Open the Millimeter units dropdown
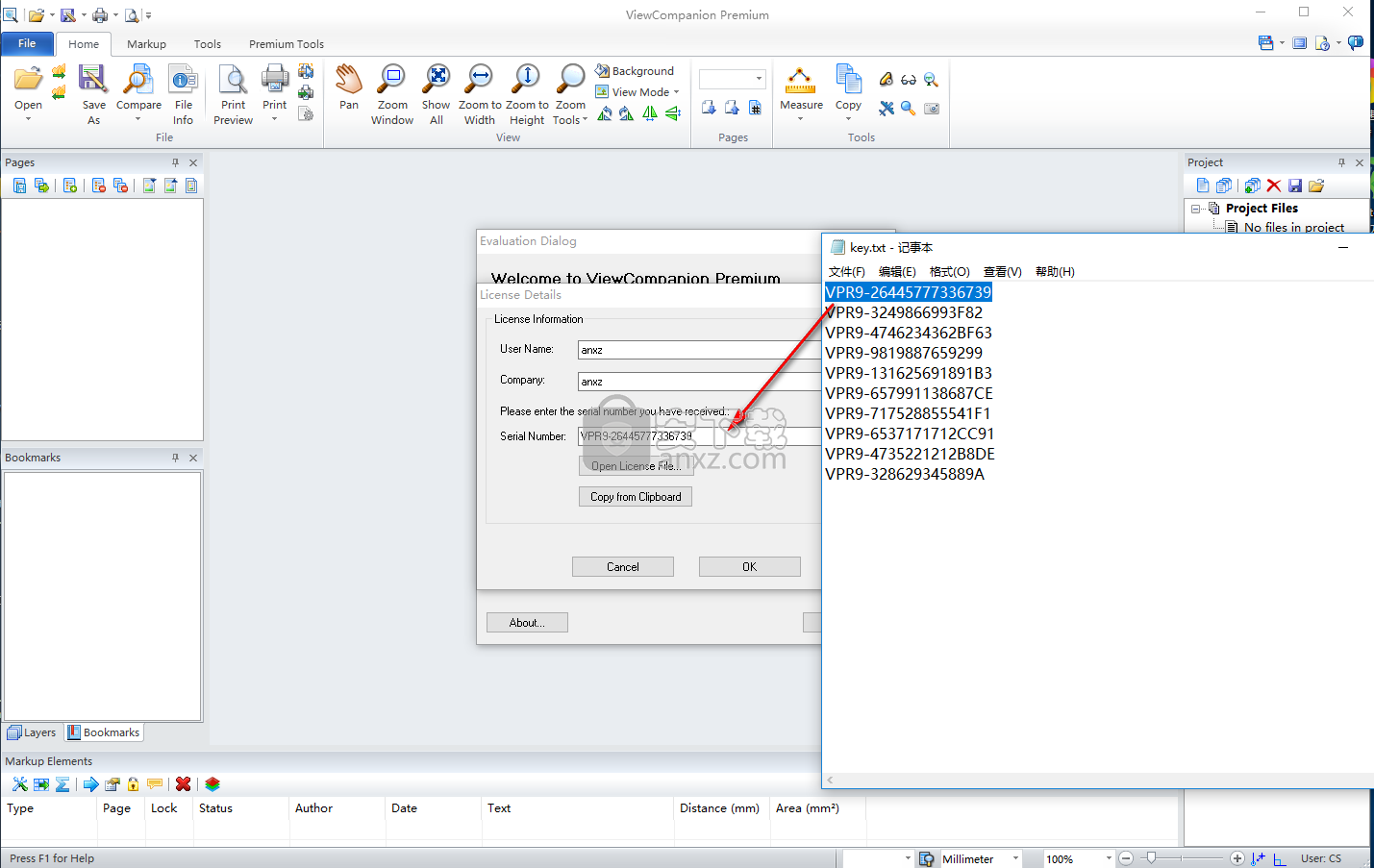 click(x=1015, y=858)
